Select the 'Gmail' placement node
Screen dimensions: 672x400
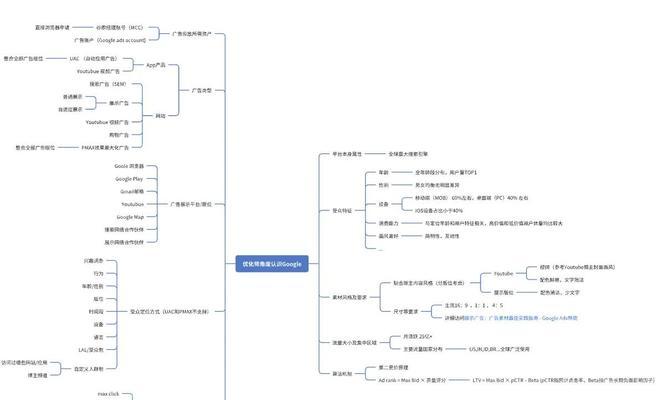132,192
